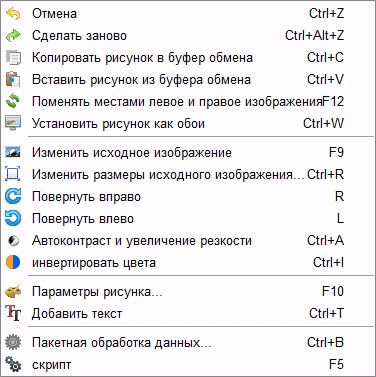The height and width of the screenshot is (377, 376).
Task: Click the orange-blue invert colors icon
Action: [13, 262]
